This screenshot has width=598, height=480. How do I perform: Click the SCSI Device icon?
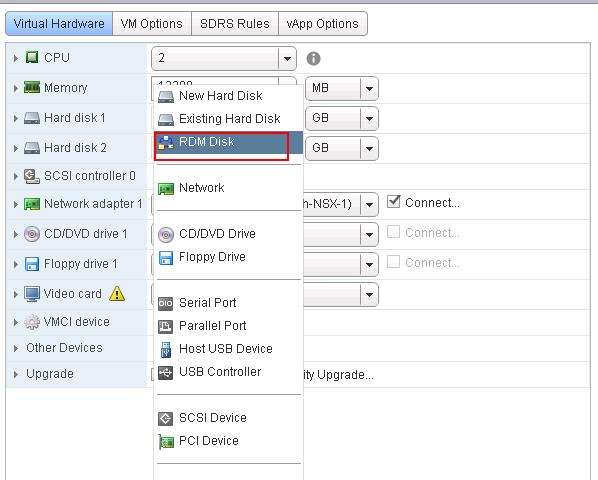(166, 418)
